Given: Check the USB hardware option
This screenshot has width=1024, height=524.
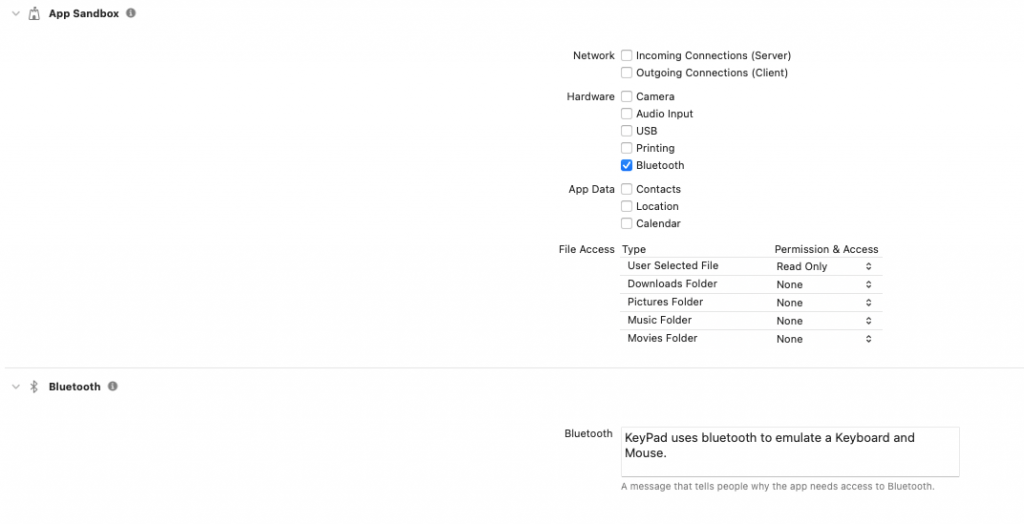Looking at the screenshot, I should tap(627, 131).
